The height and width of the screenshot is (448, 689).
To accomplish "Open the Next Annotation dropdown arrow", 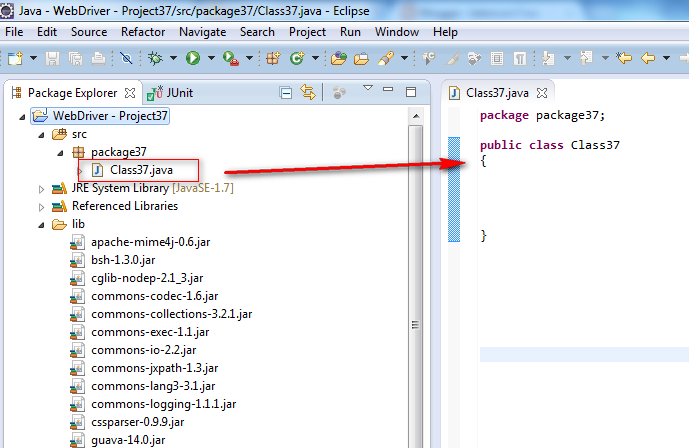I will 567,58.
